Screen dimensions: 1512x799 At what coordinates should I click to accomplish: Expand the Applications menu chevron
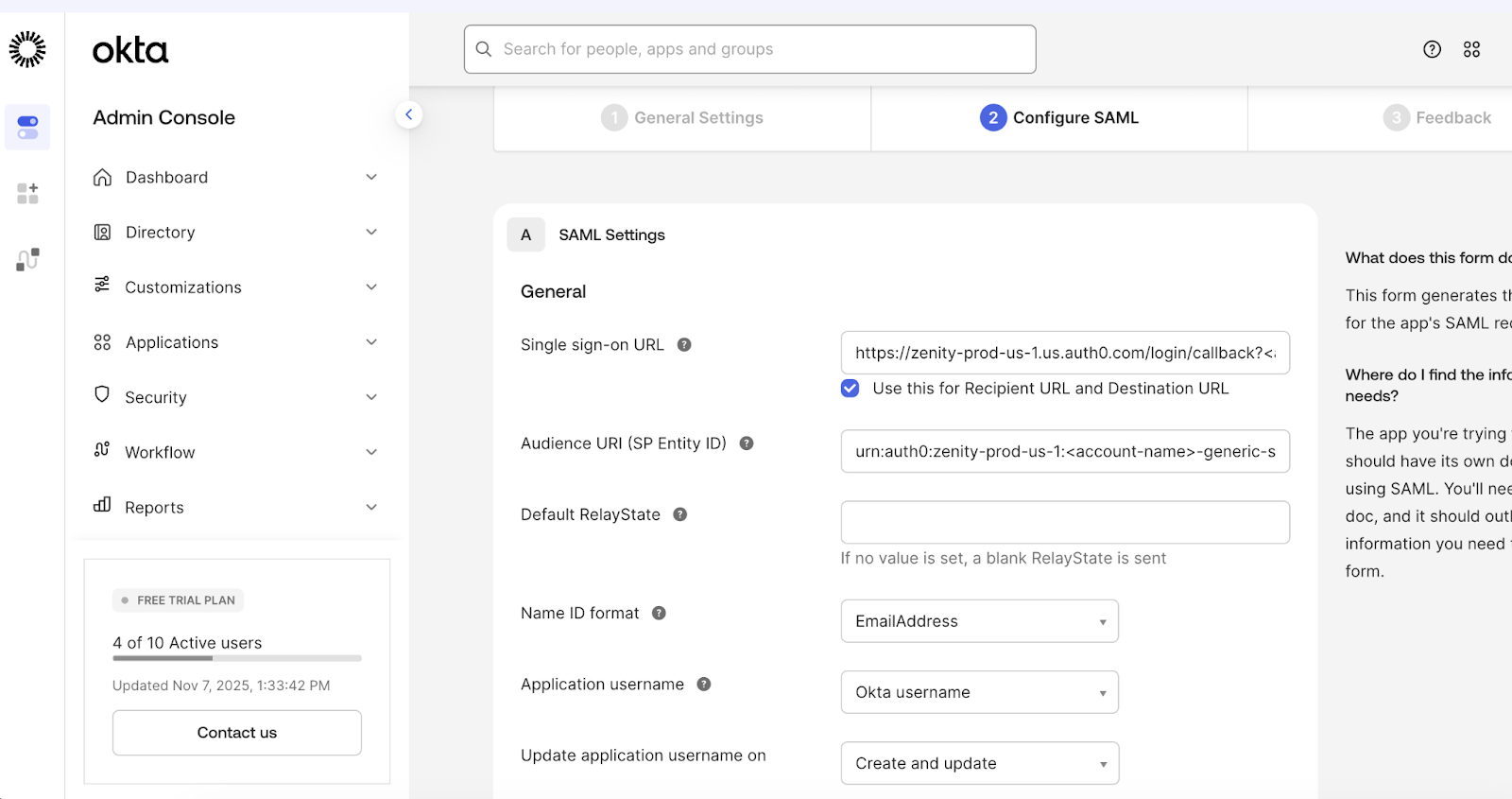[371, 341]
